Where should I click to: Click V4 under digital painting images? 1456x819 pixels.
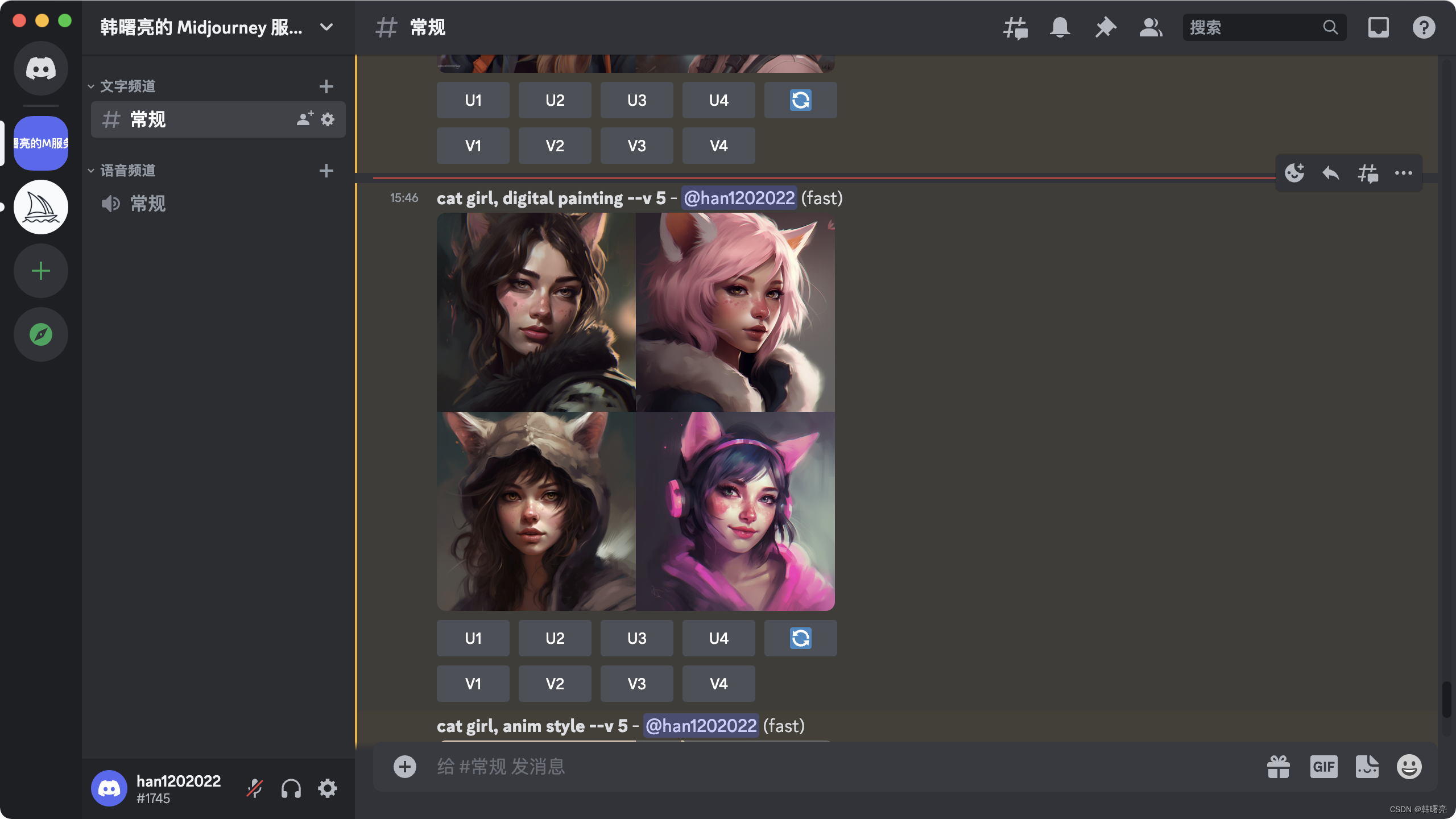click(718, 684)
